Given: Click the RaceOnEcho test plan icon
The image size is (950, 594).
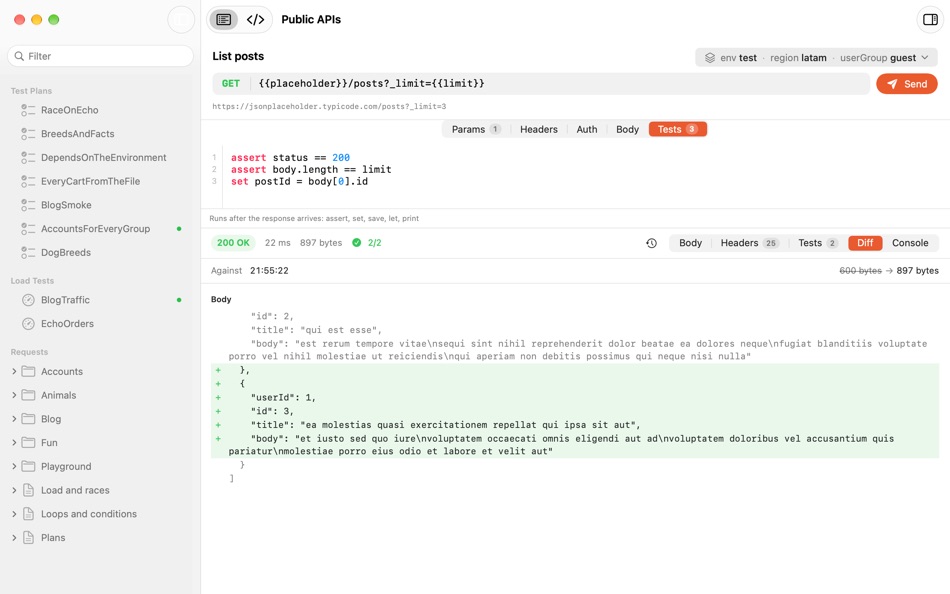Looking at the screenshot, I should click(28, 110).
